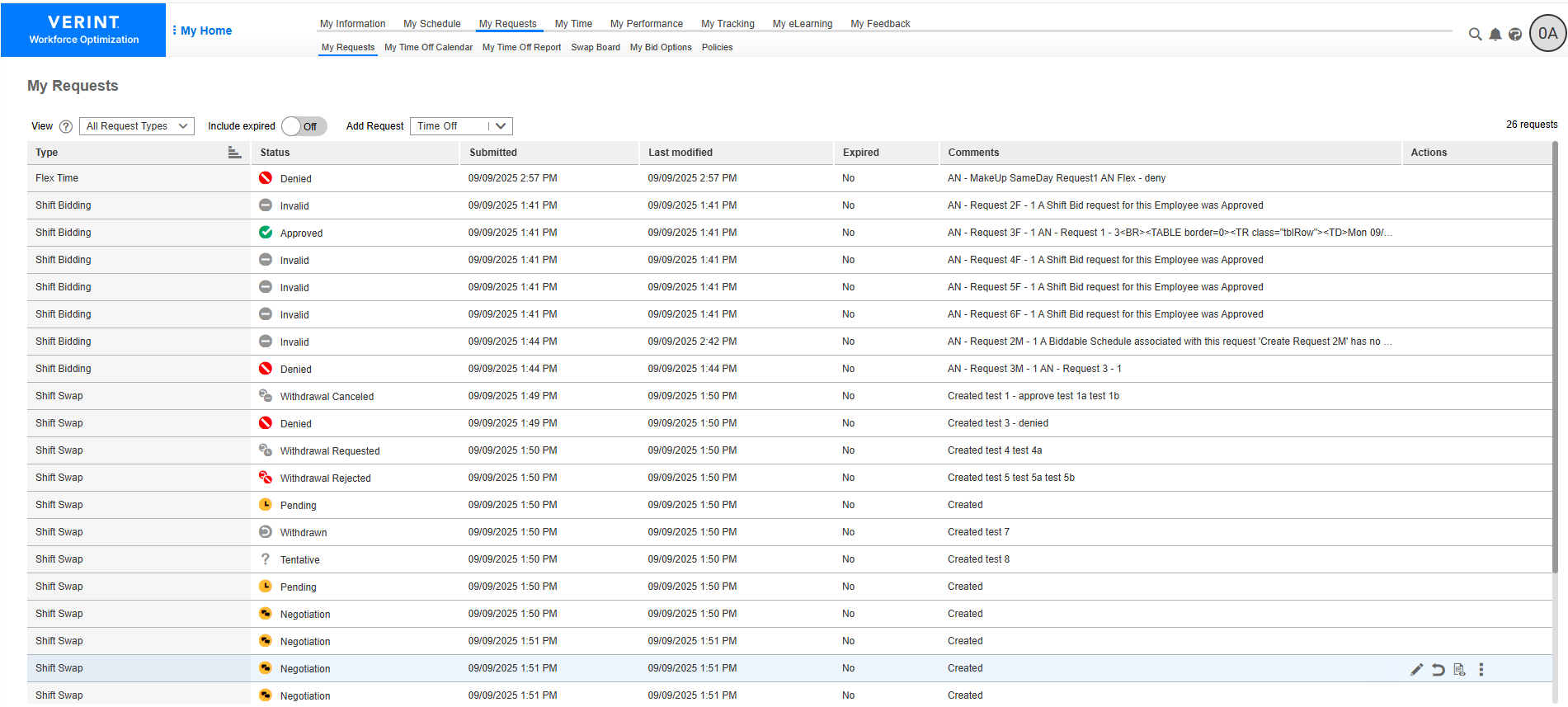Click the Verint Workforce Optimization logo
1568x707 pixels.
[x=83, y=30]
